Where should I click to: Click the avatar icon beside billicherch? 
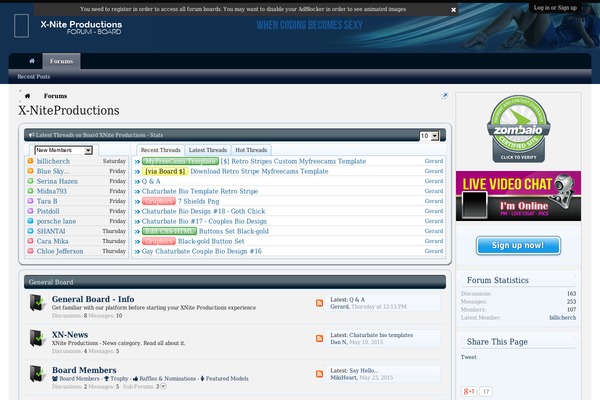[x=31, y=161]
